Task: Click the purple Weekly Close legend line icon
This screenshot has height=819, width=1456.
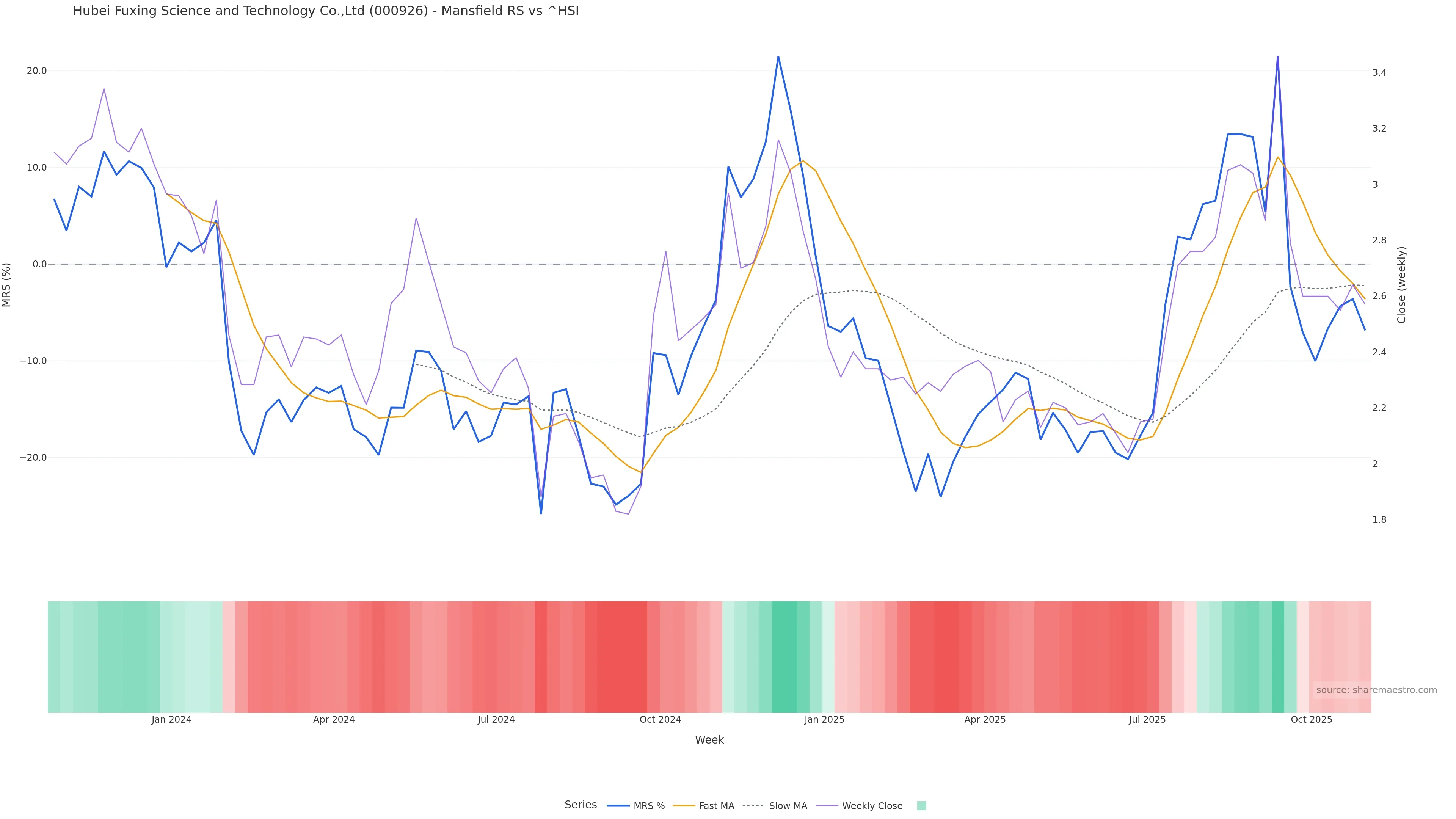Action: (x=827, y=806)
